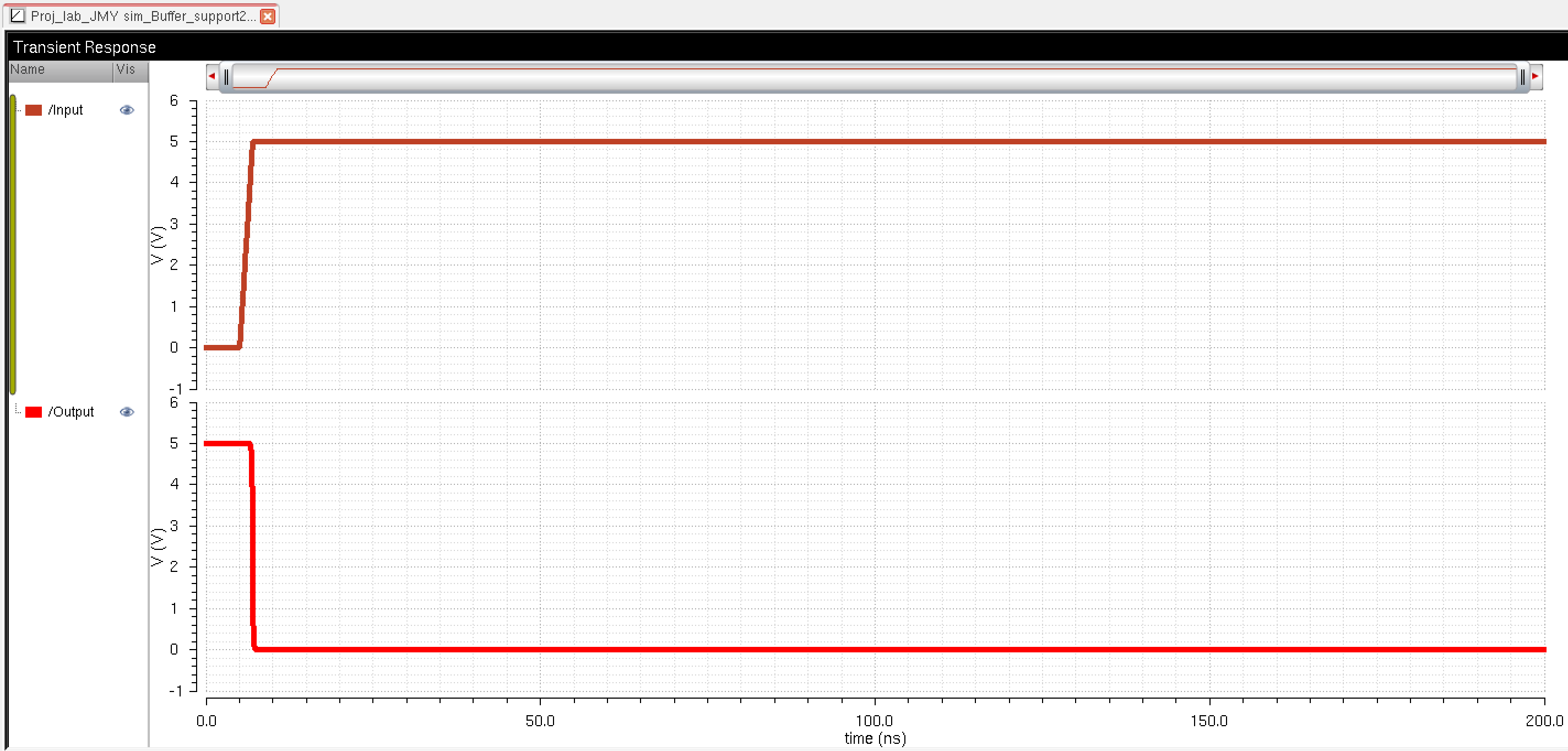
Task: Close the sim_Buffer_support2 tab
Action: pyautogui.click(x=267, y=17)
